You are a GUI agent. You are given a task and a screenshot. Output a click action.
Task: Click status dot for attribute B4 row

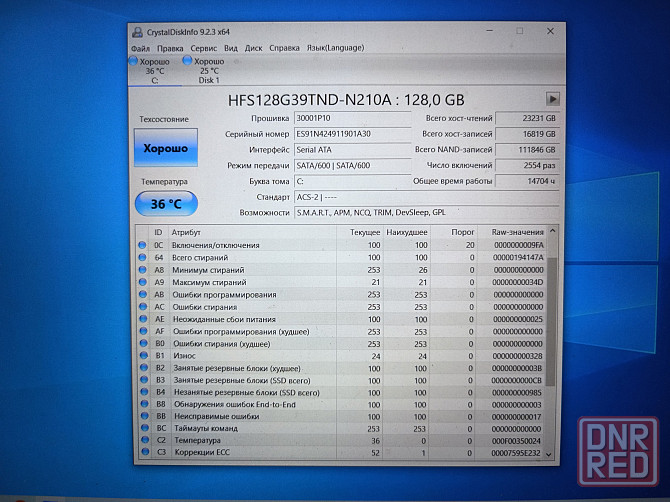(x=144, y=392)
